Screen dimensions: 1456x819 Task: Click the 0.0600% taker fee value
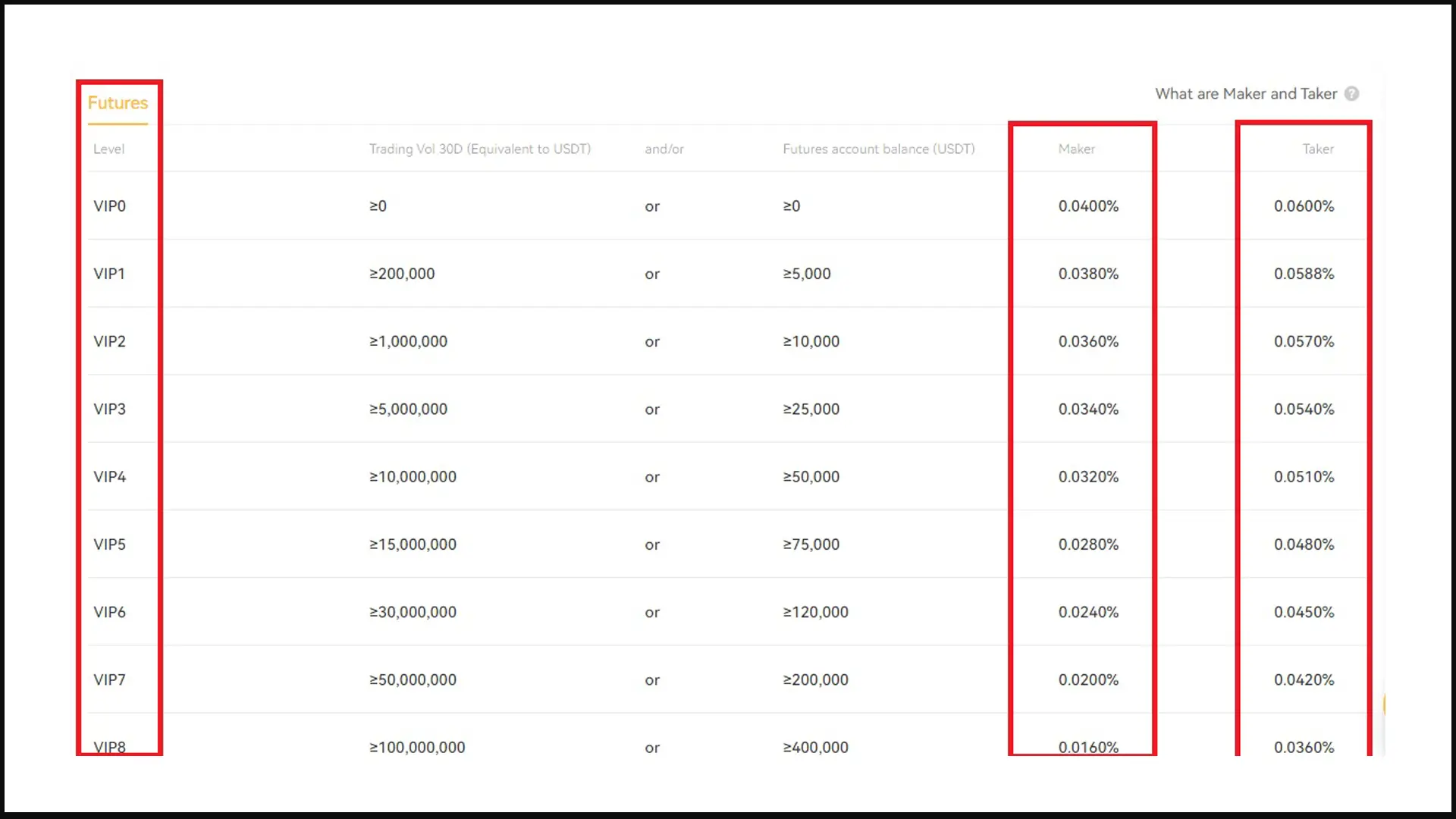point(1304,206)
